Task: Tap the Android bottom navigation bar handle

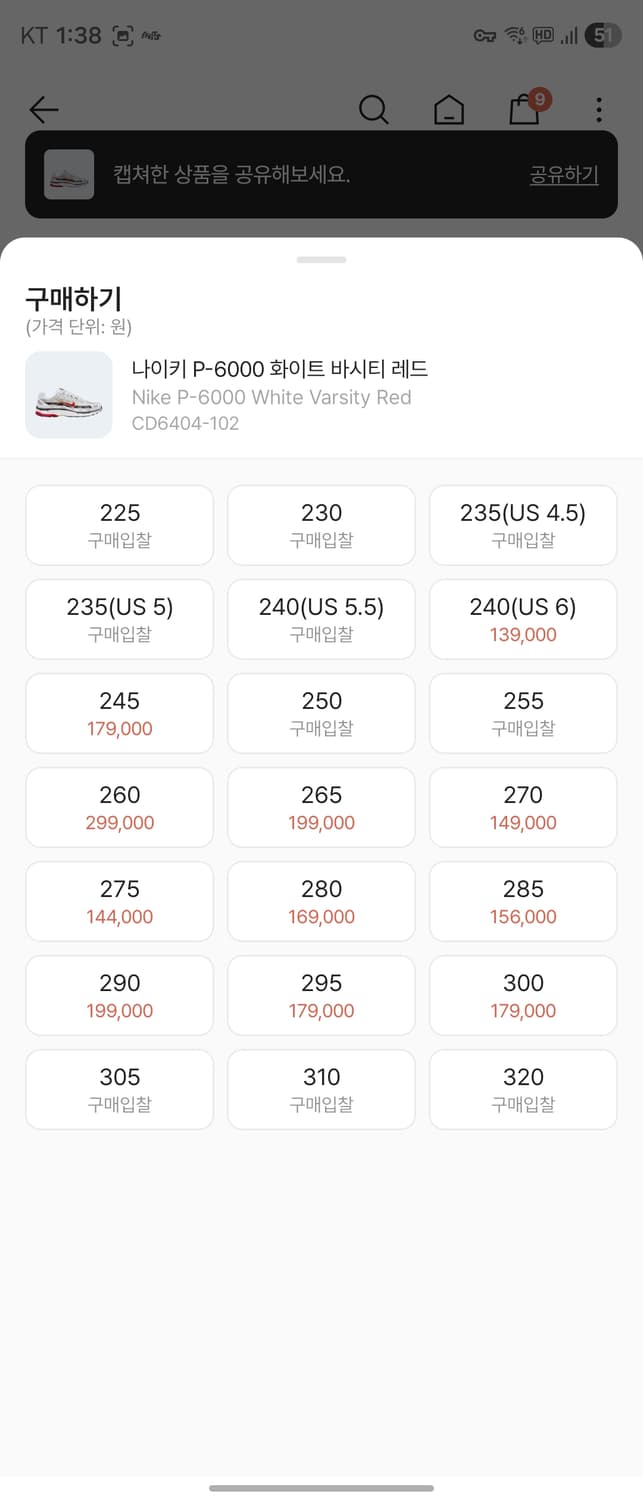Action: 321,1488
